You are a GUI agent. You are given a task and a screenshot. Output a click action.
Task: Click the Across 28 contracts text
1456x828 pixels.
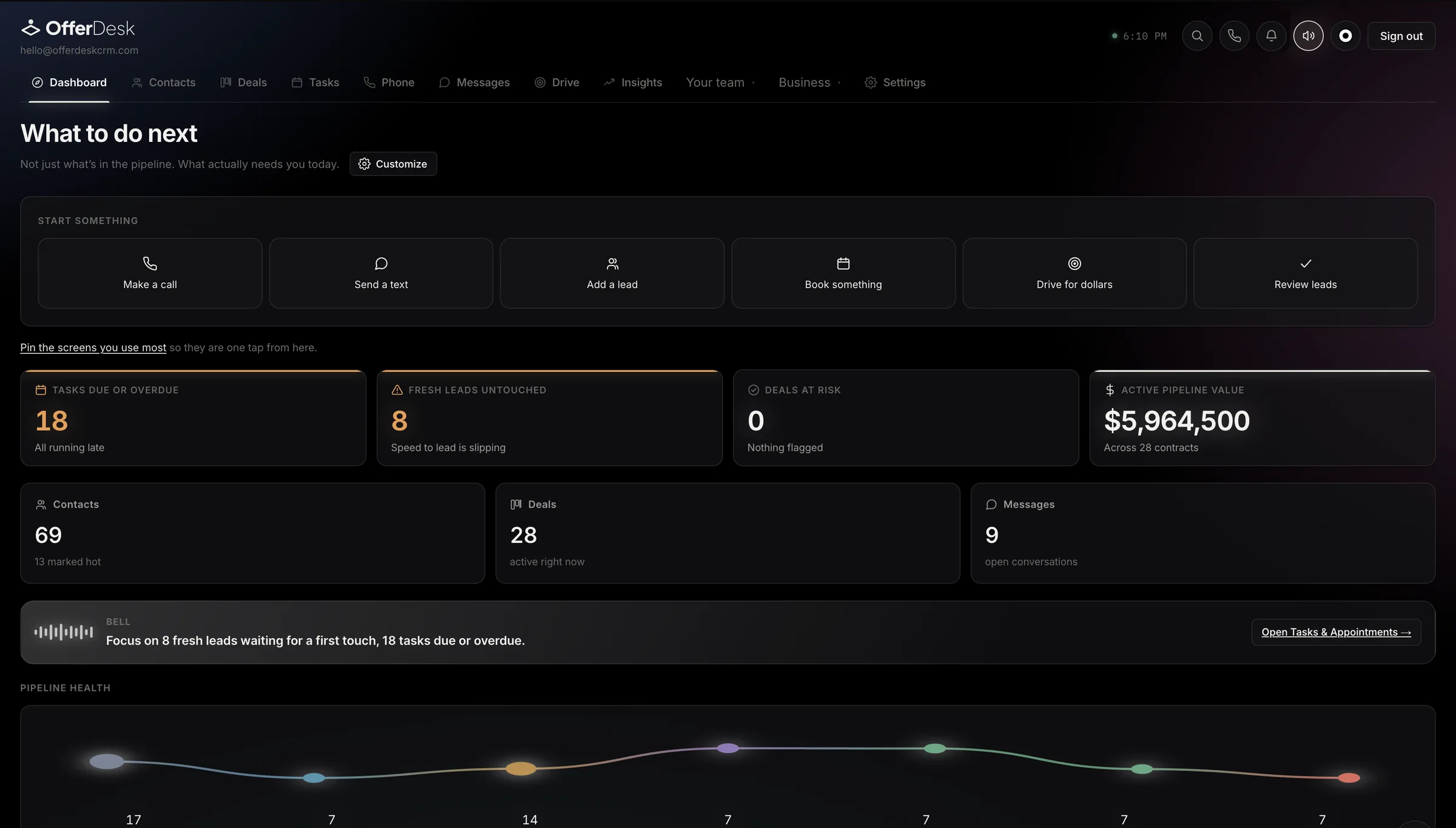coord(1151,448)
